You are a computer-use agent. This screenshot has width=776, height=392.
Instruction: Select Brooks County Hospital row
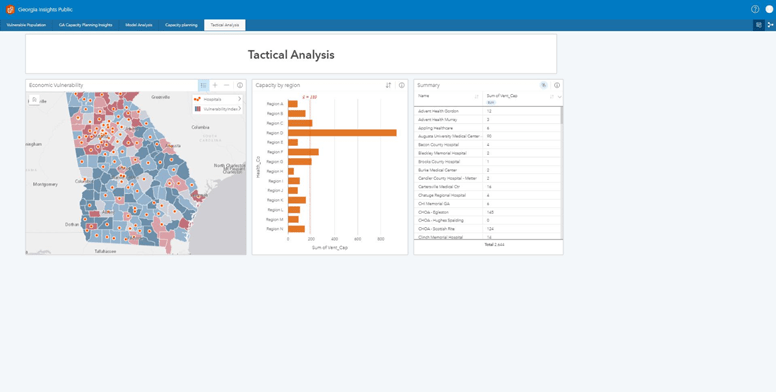[487, 161]
